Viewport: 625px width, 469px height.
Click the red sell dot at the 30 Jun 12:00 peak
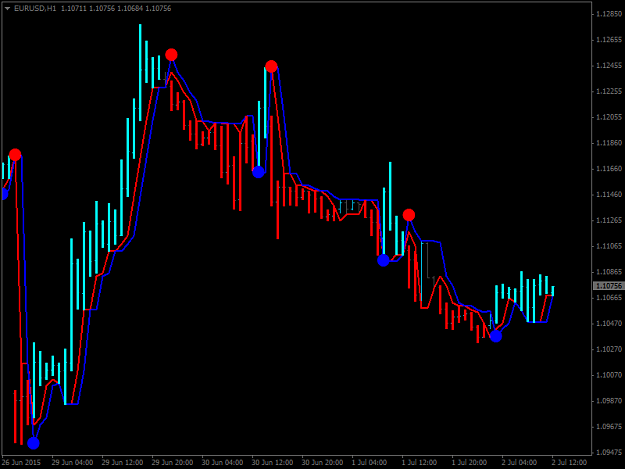(271, 66)
